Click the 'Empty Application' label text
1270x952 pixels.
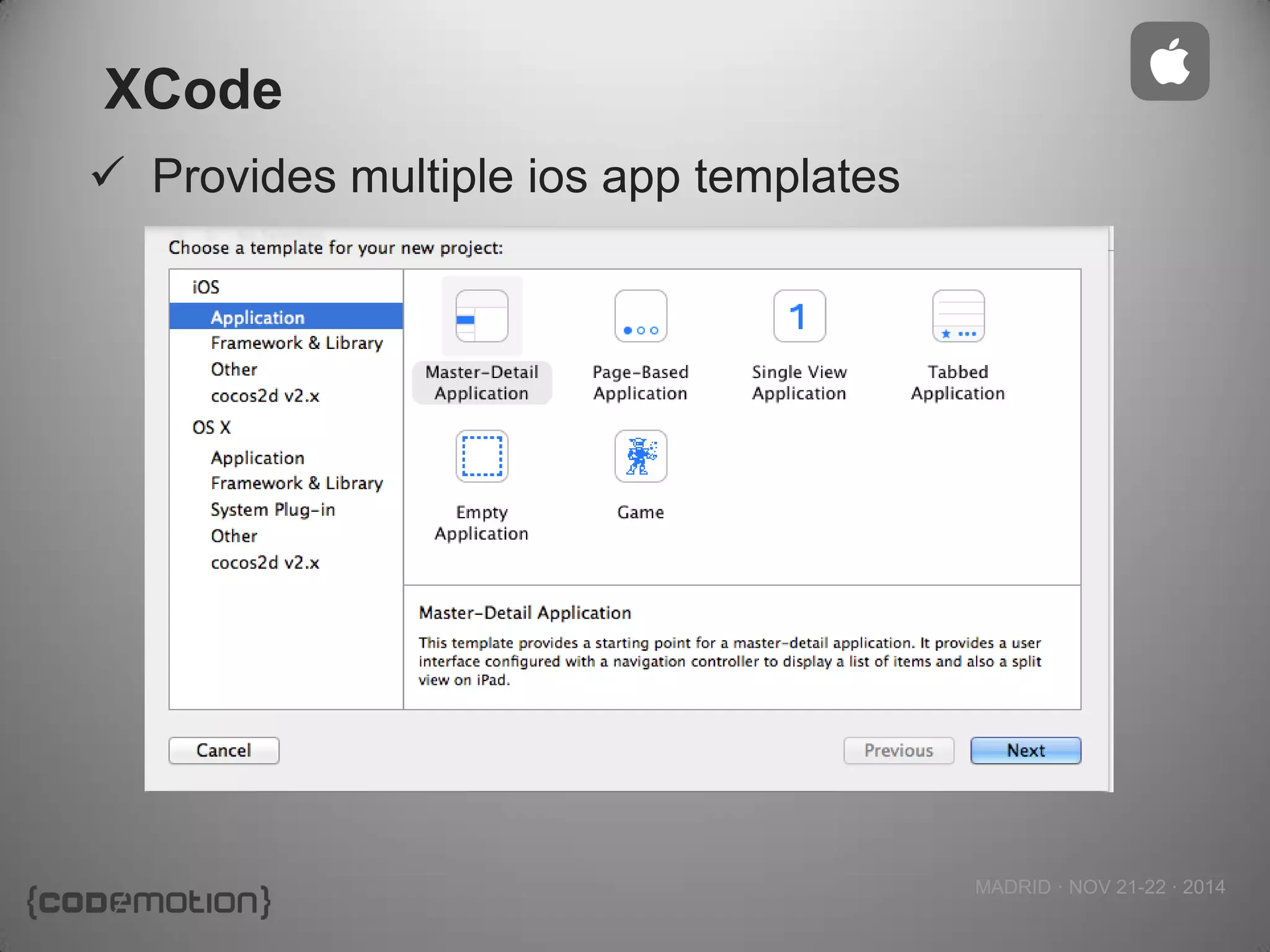[482, 523]
